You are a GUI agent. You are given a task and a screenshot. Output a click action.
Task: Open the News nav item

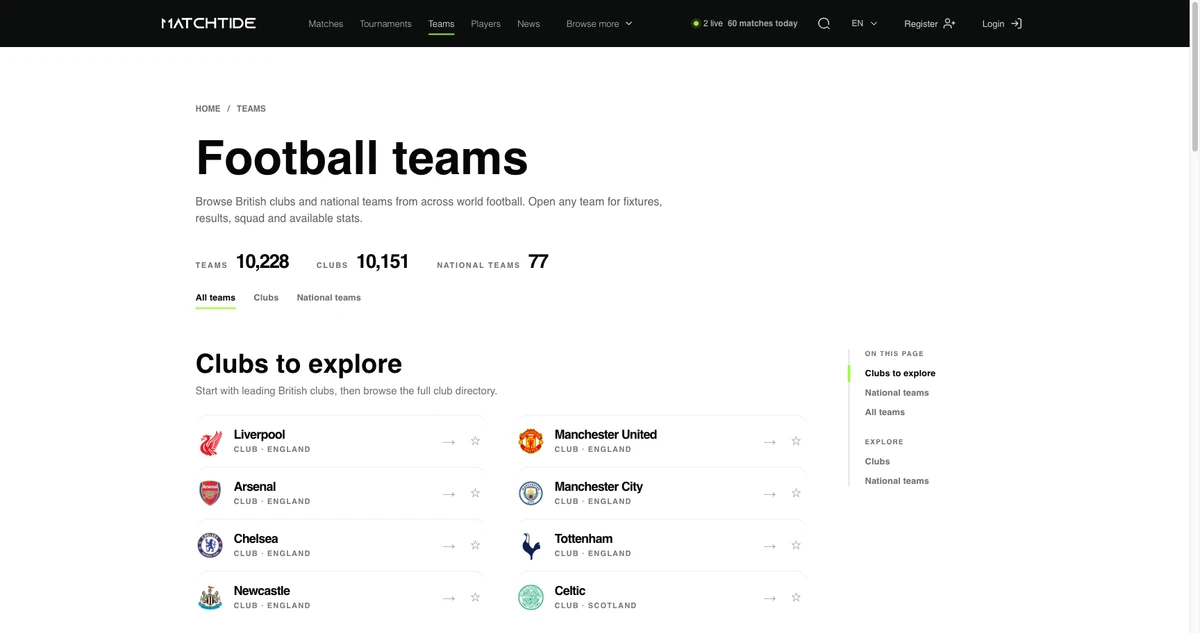(529, 24)
